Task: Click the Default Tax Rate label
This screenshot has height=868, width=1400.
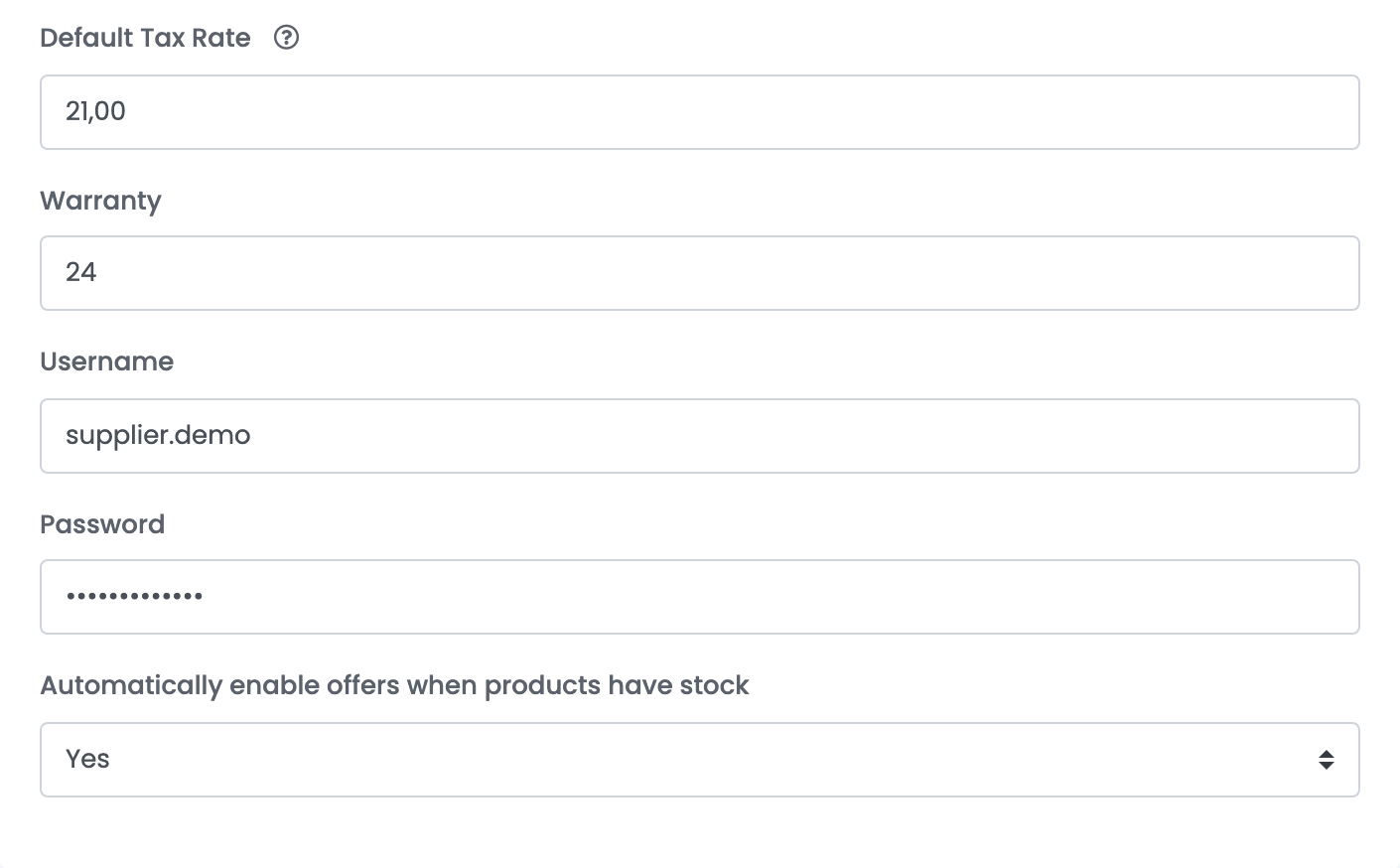Action: [x=145, y=38]
